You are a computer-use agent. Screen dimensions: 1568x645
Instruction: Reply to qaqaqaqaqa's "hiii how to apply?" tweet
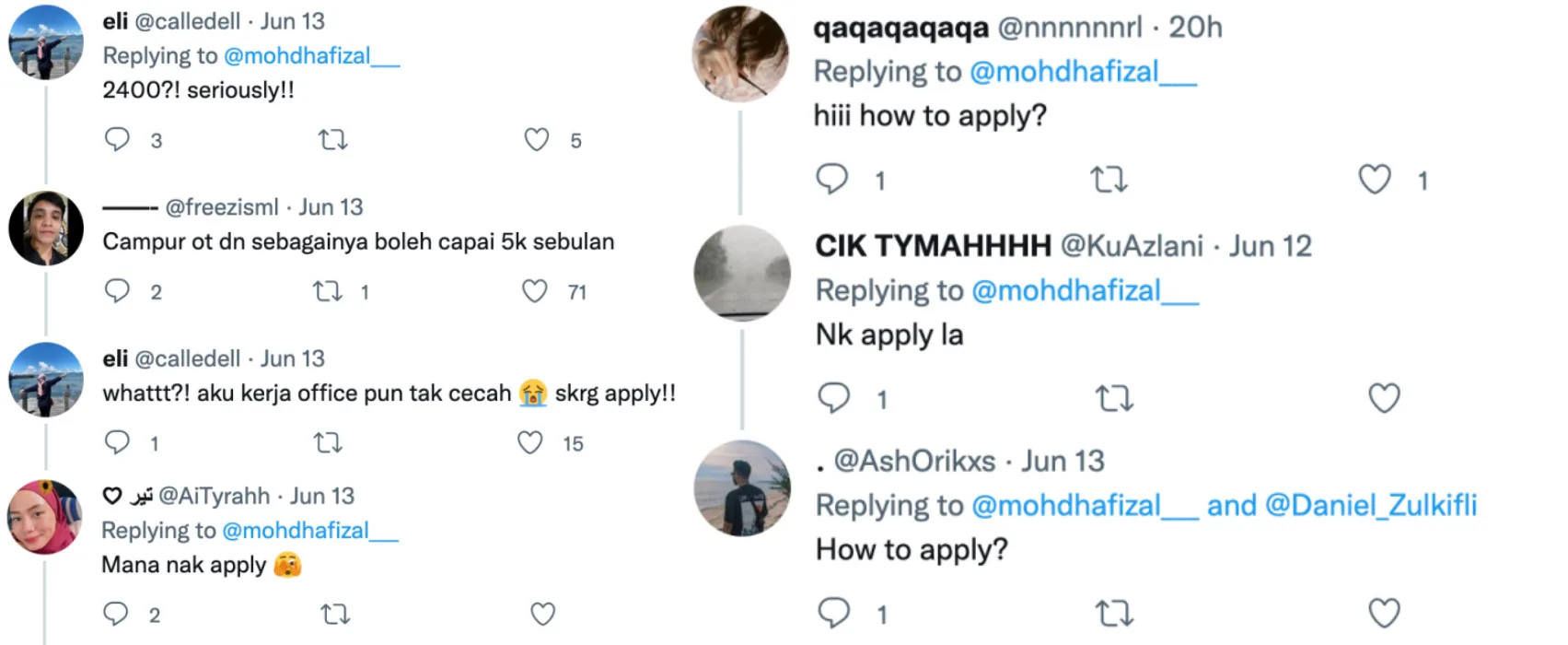[x=832, y=179]
